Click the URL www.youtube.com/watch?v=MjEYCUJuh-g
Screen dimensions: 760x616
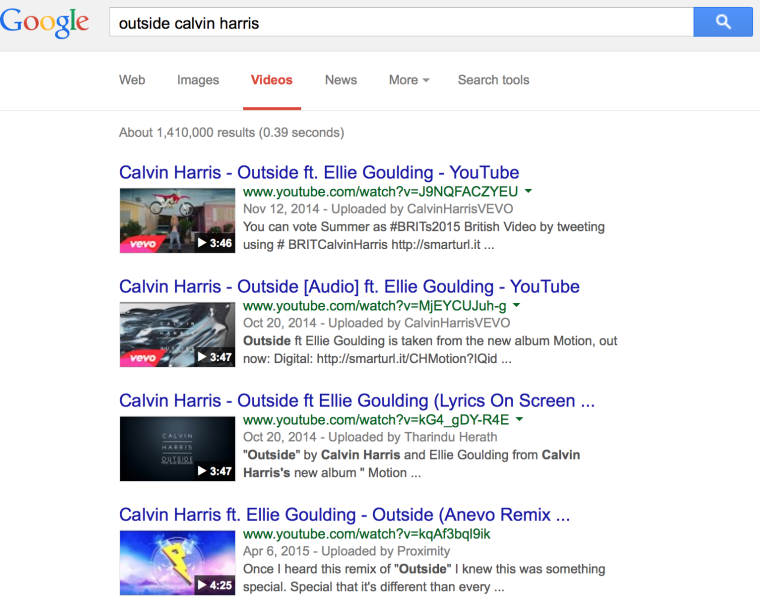point(375,306)
